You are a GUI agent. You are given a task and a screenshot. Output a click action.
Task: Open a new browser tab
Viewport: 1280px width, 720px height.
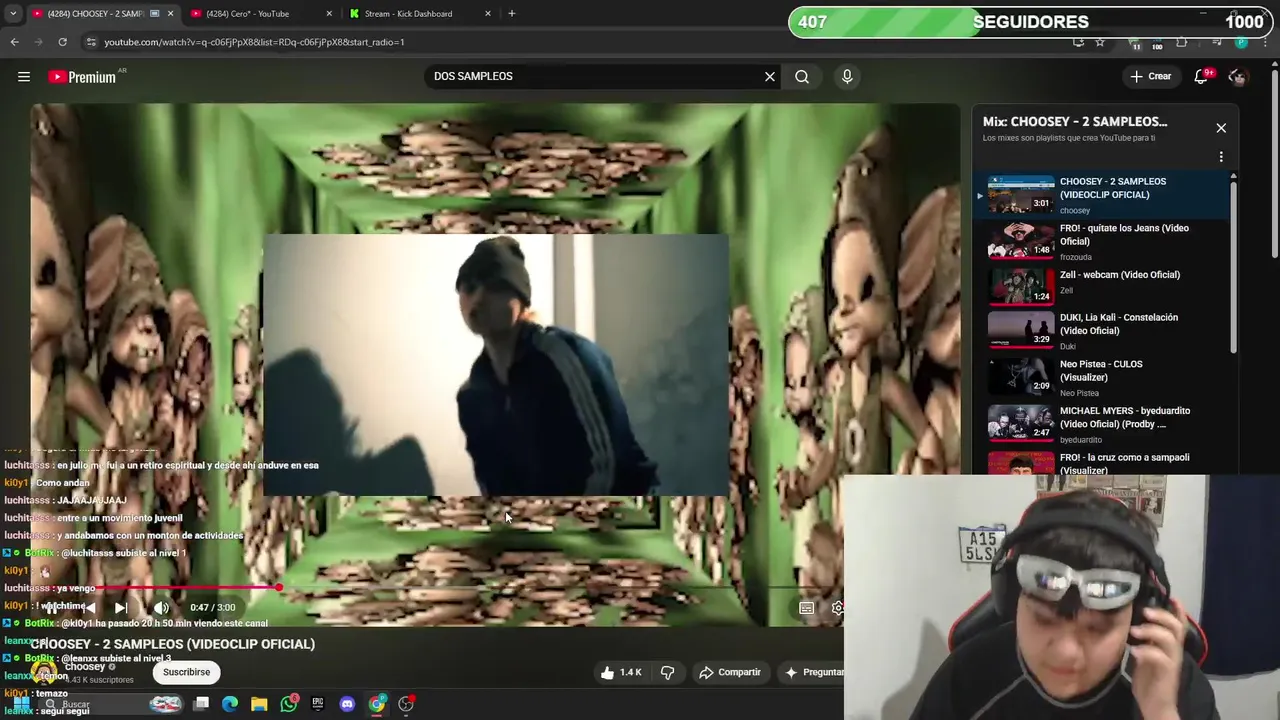[512, 14]
